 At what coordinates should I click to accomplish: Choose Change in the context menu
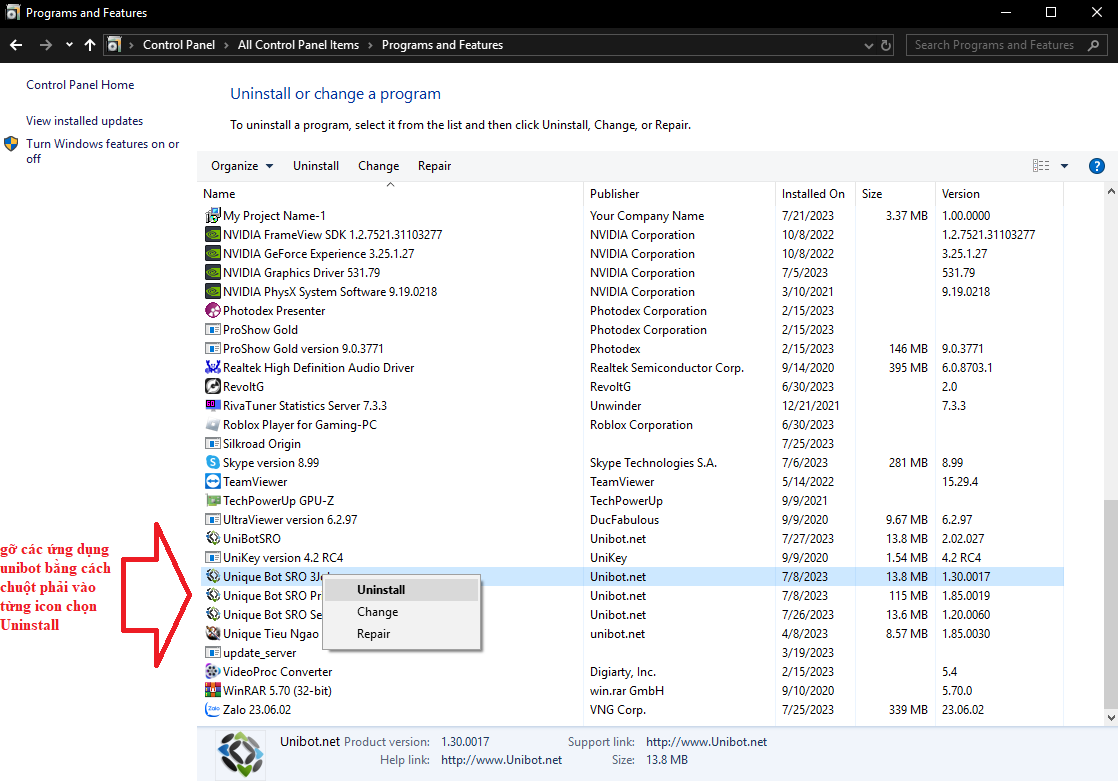(401, 612)
